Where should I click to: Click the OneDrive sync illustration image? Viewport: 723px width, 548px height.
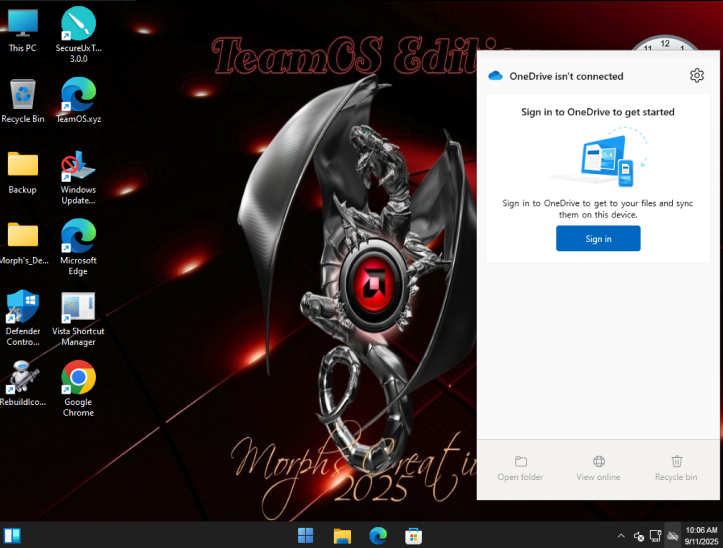[599, 158]
